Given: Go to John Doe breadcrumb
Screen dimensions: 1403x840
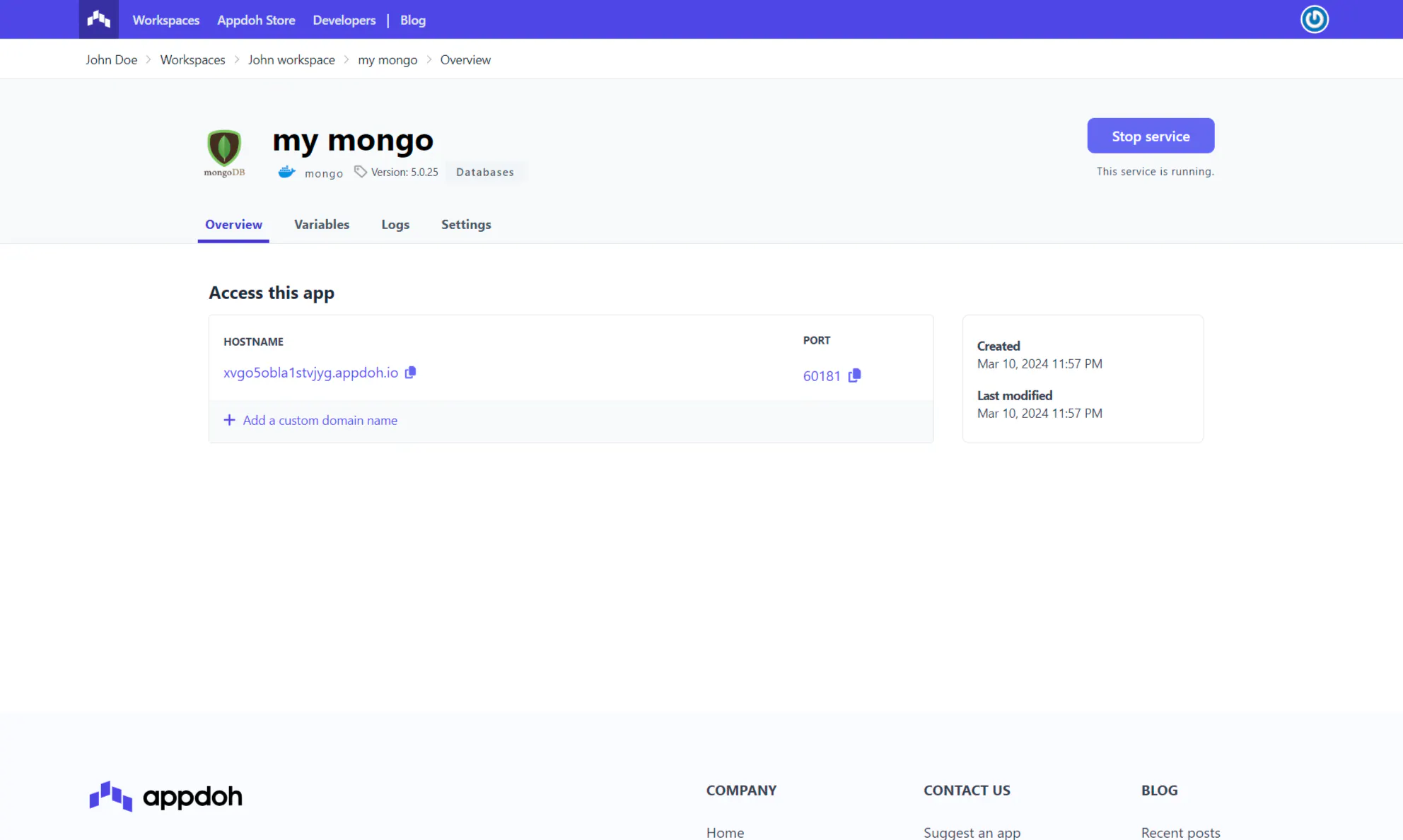Looking at the screenshot, I should click(x=112, y=59).
